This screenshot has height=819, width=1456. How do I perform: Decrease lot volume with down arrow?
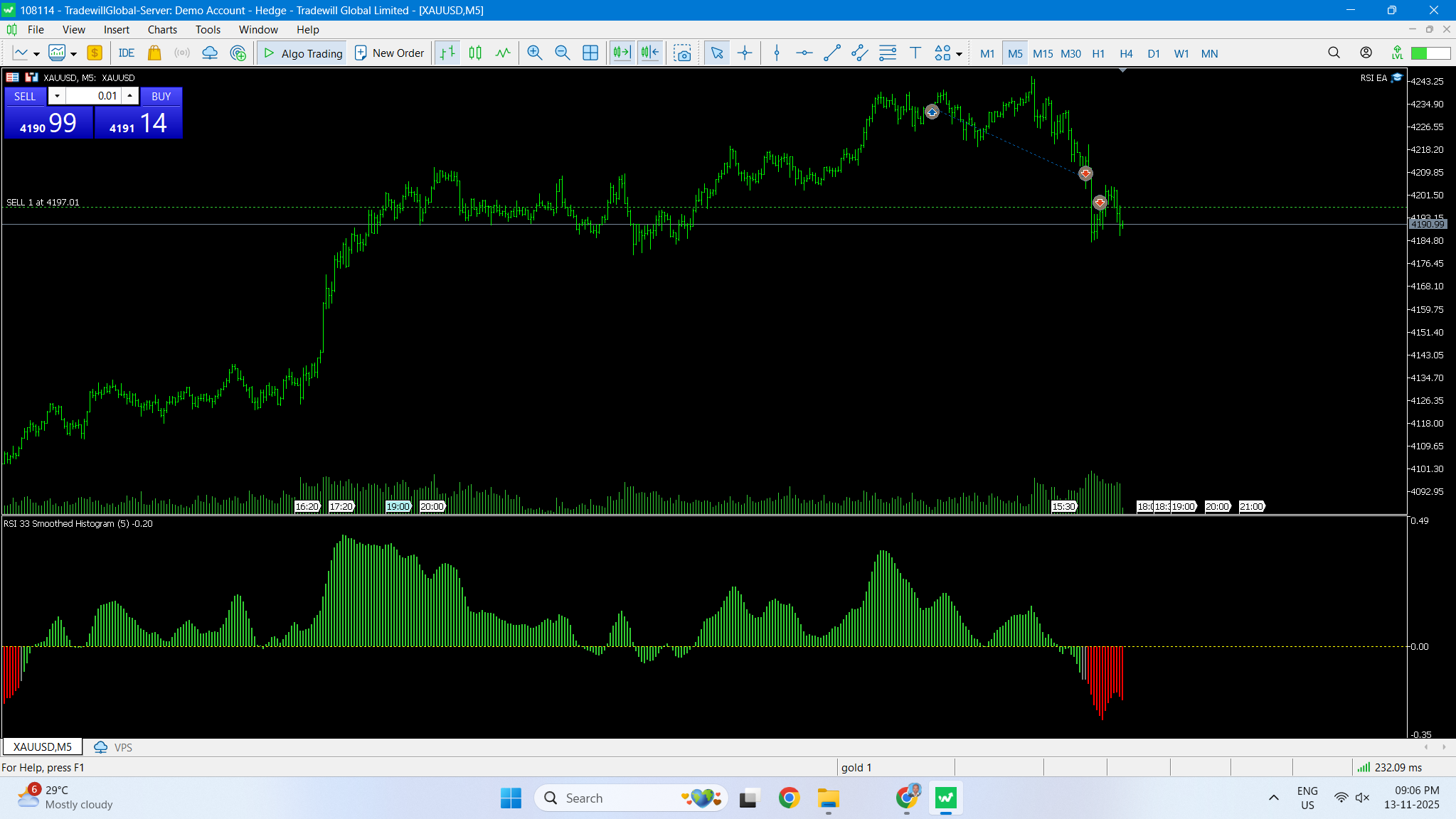coord(57,96)
